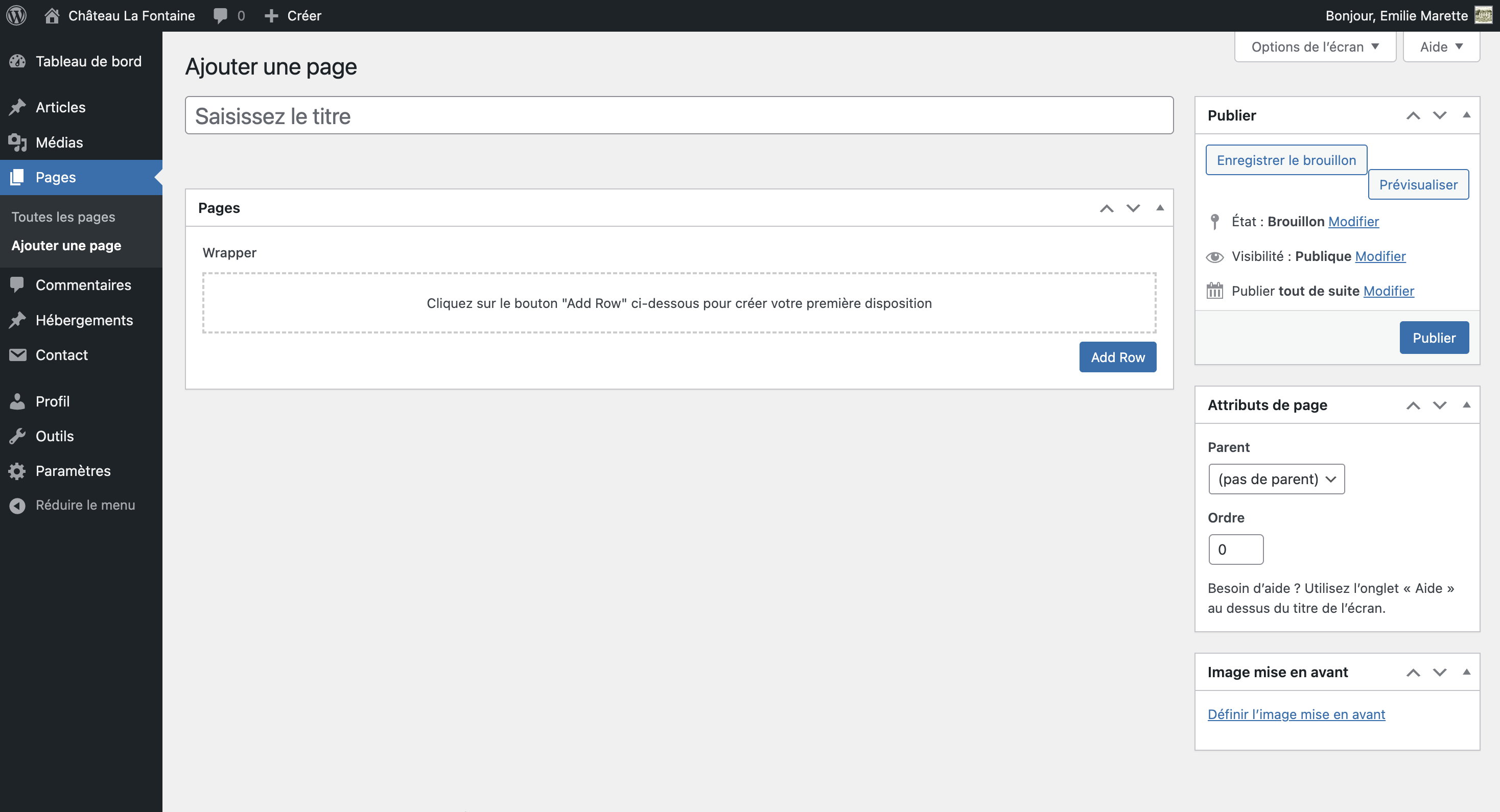Open comments via the speech bubble icon
The width and height of the screenshot is (1500, 812).
point(222,16)
